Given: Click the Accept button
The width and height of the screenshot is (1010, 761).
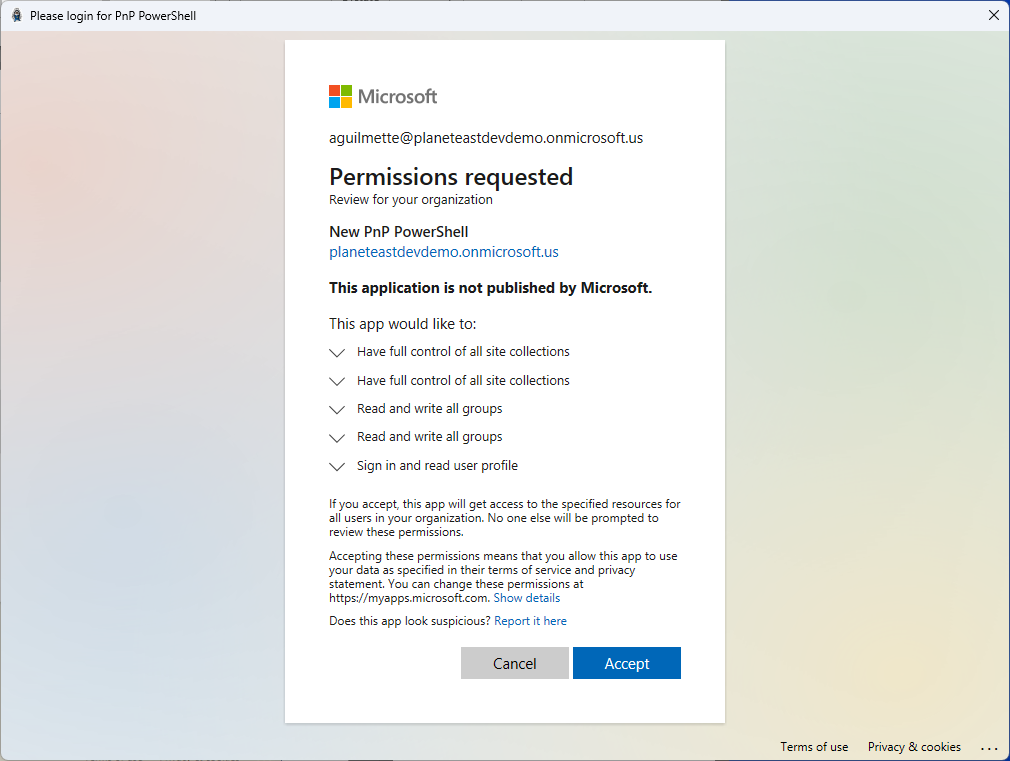Looking at the screenshot, I should (626, 663).
